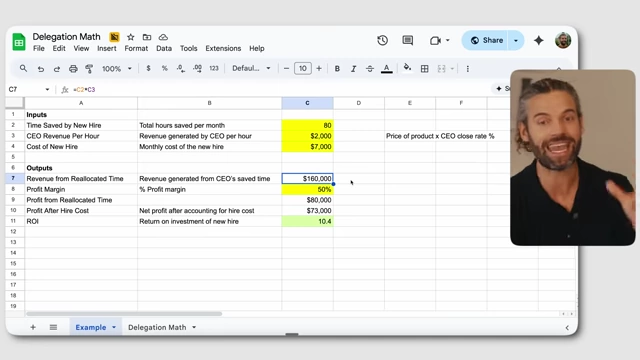Viewport: 640px width, 360px height.
Task: Open the Help menu
Action: 257,48
